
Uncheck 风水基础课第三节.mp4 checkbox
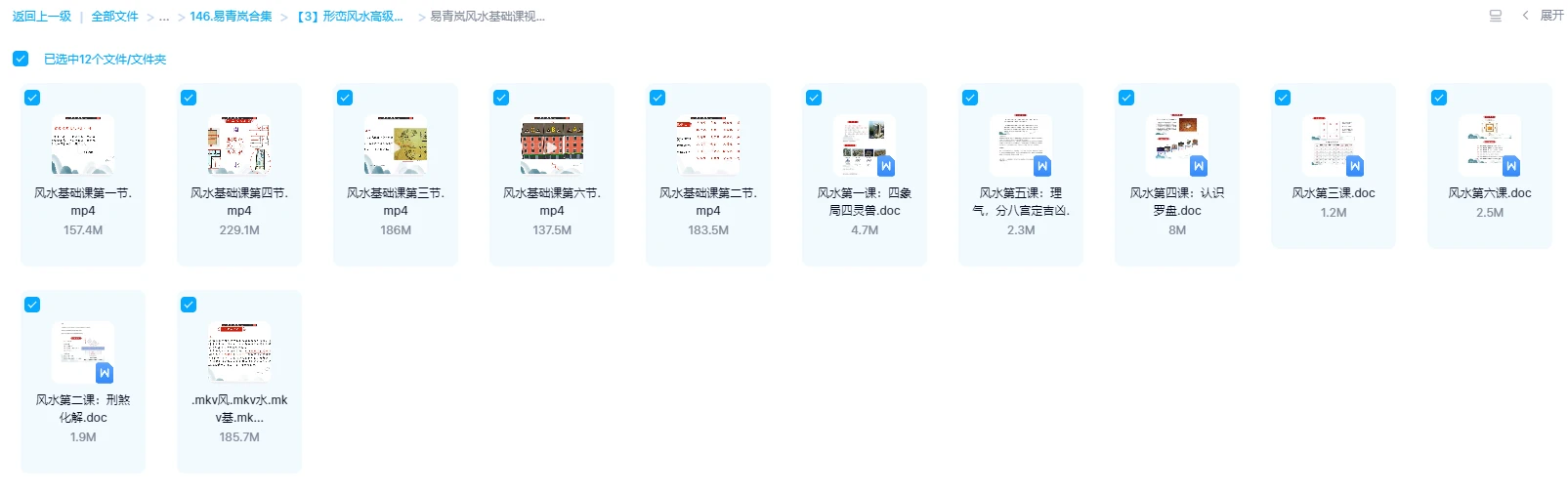pos(345,98)
